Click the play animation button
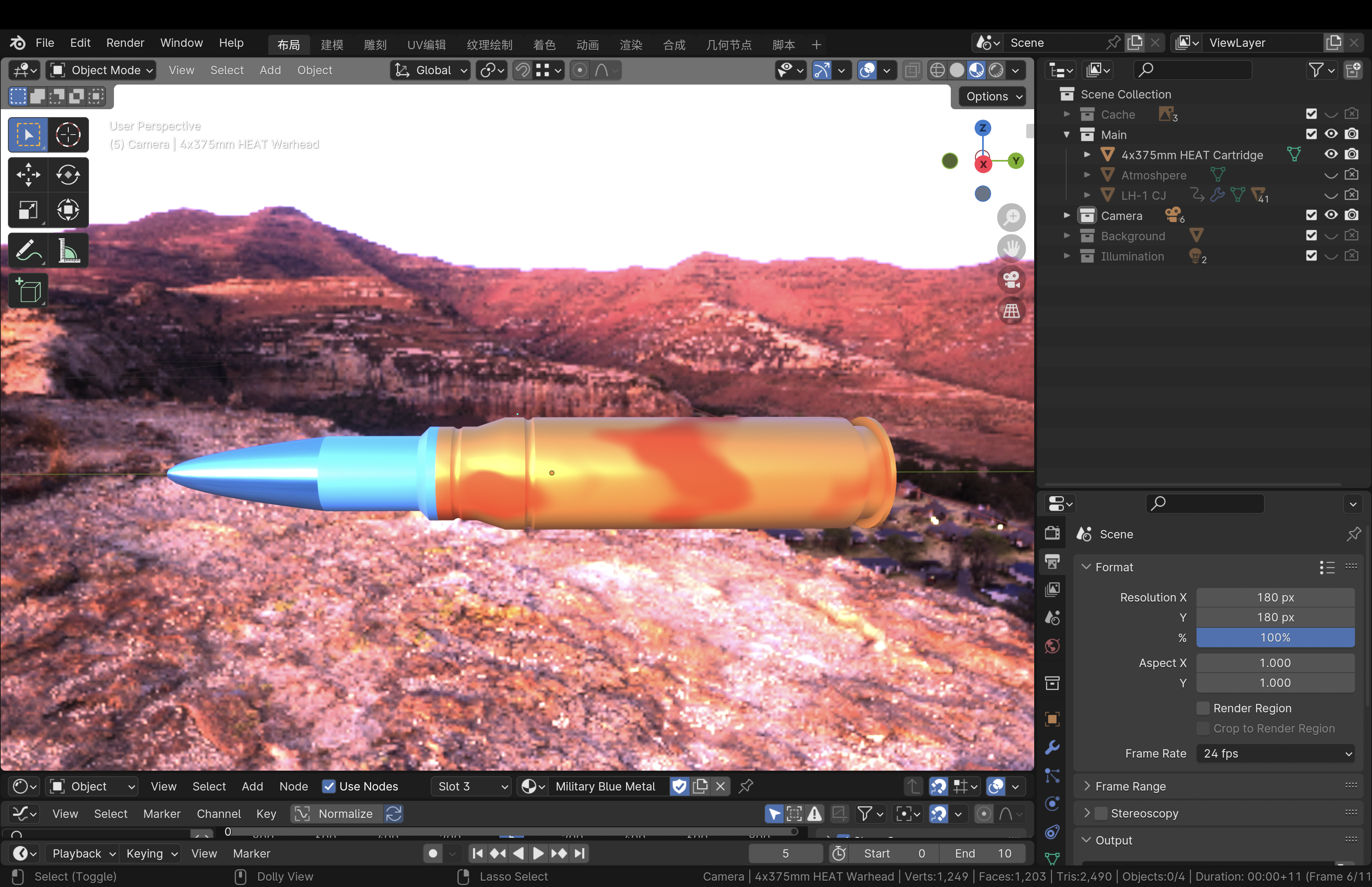This screenshot has width=1372, height=887. pos(538,853)
